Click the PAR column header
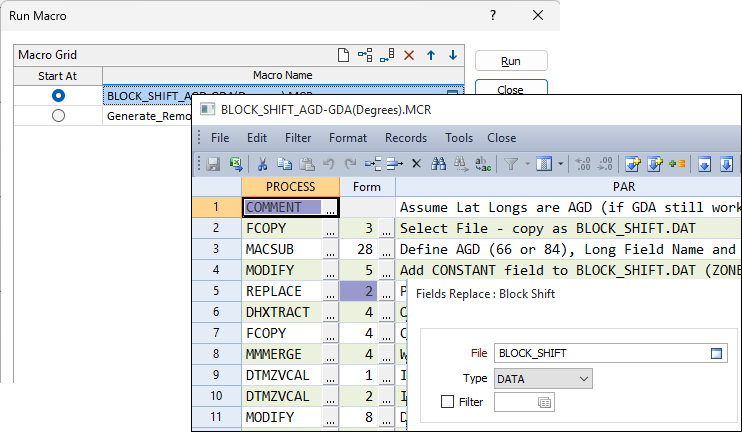 (x=568, y=187)
